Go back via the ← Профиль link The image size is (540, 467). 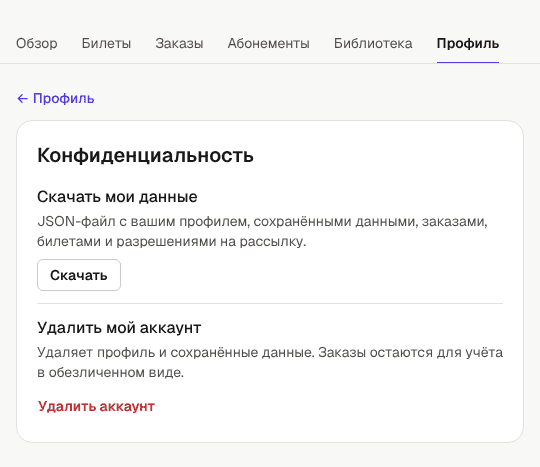click(56, 98)
